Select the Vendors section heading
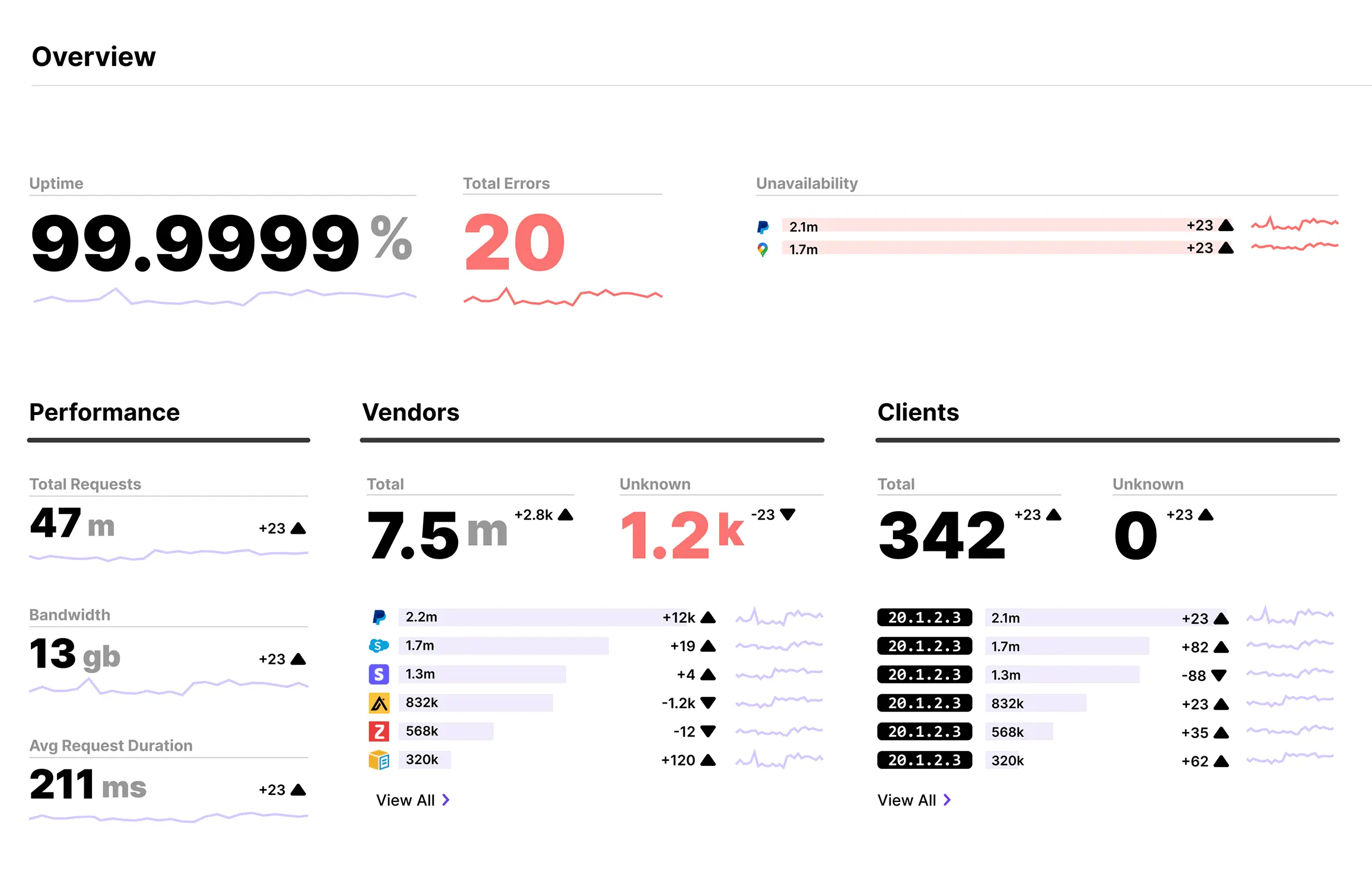 coord(411,413)
